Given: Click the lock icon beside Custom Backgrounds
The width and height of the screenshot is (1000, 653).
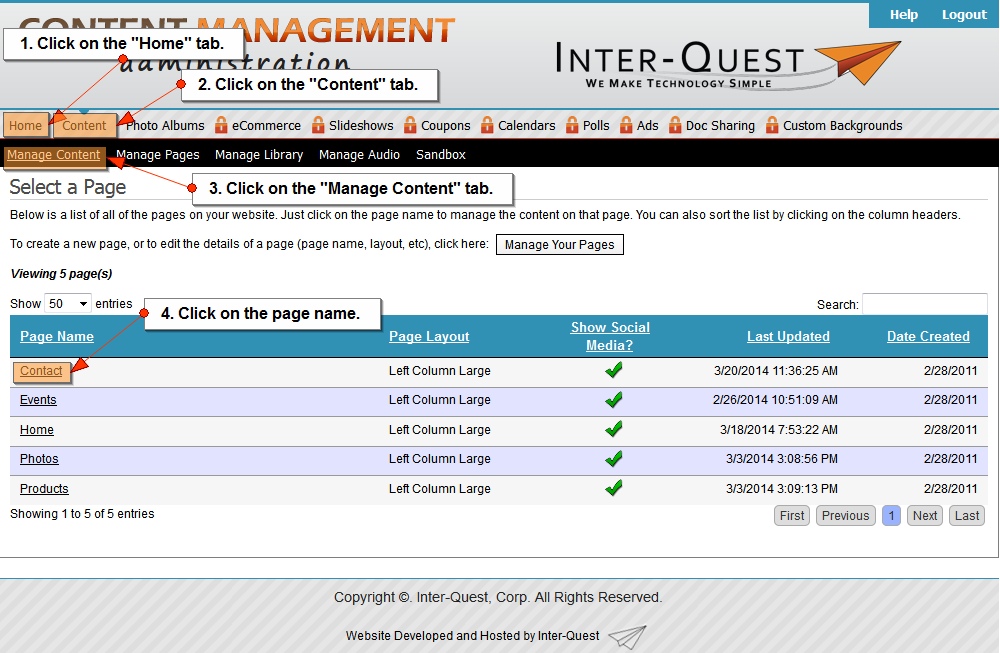Looking at the screenshot, I should coord(772,125).
